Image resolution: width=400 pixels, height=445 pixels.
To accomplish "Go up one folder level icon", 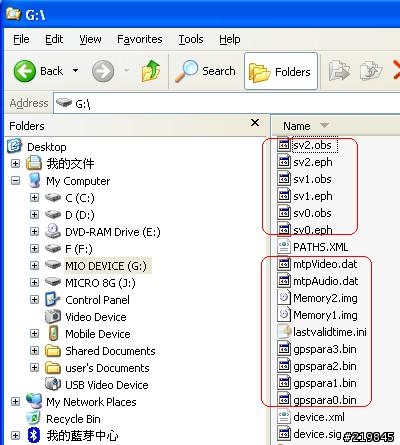I will 151,71.
